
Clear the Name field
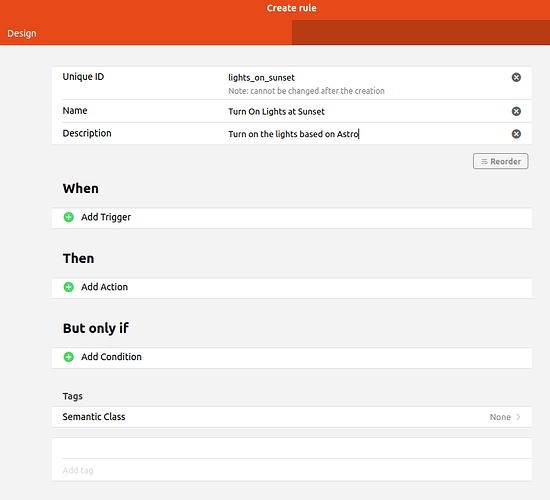coord(516,111)
